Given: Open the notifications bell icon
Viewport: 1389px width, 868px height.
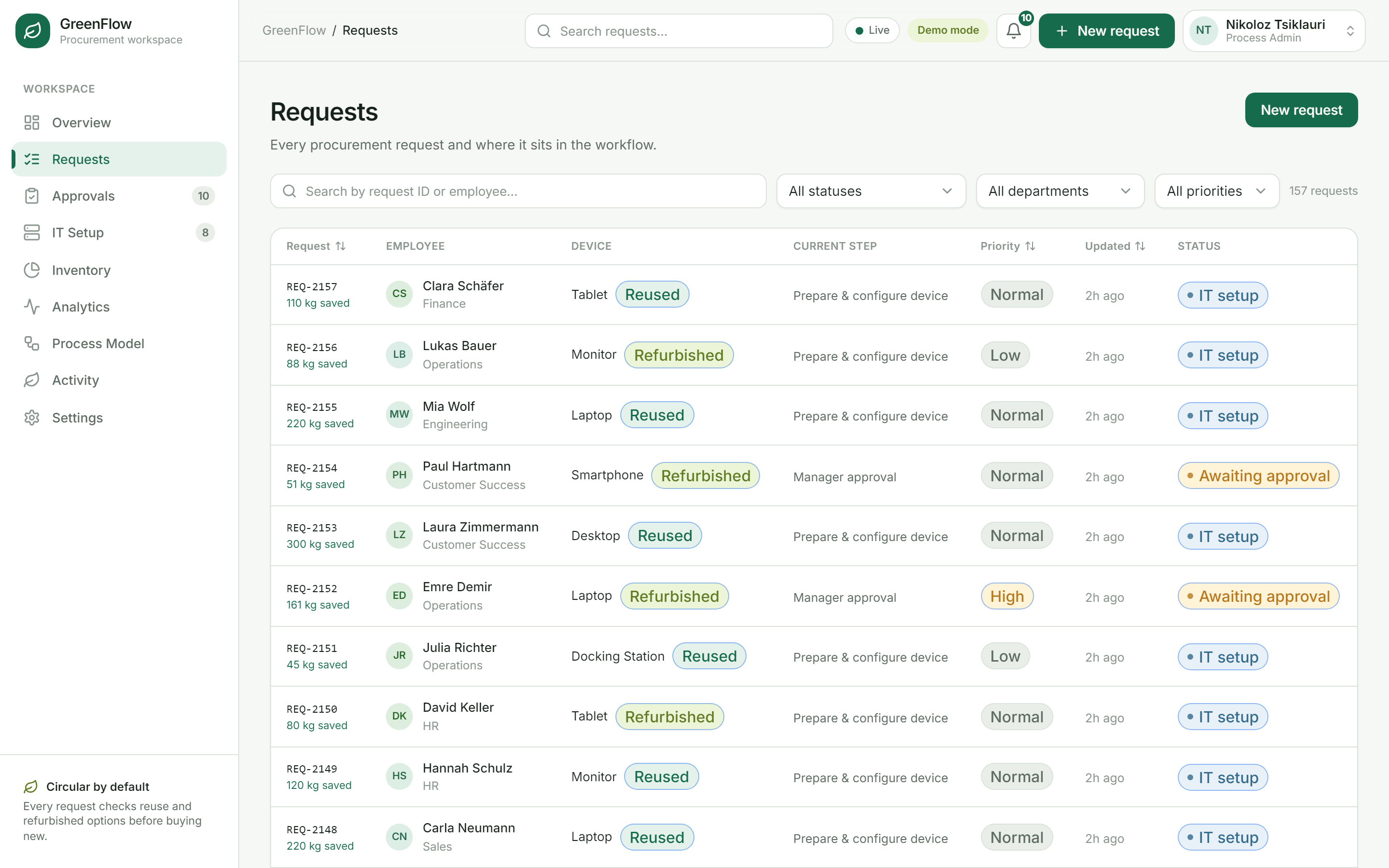Looking at the screenshot, I should 1014,30.
